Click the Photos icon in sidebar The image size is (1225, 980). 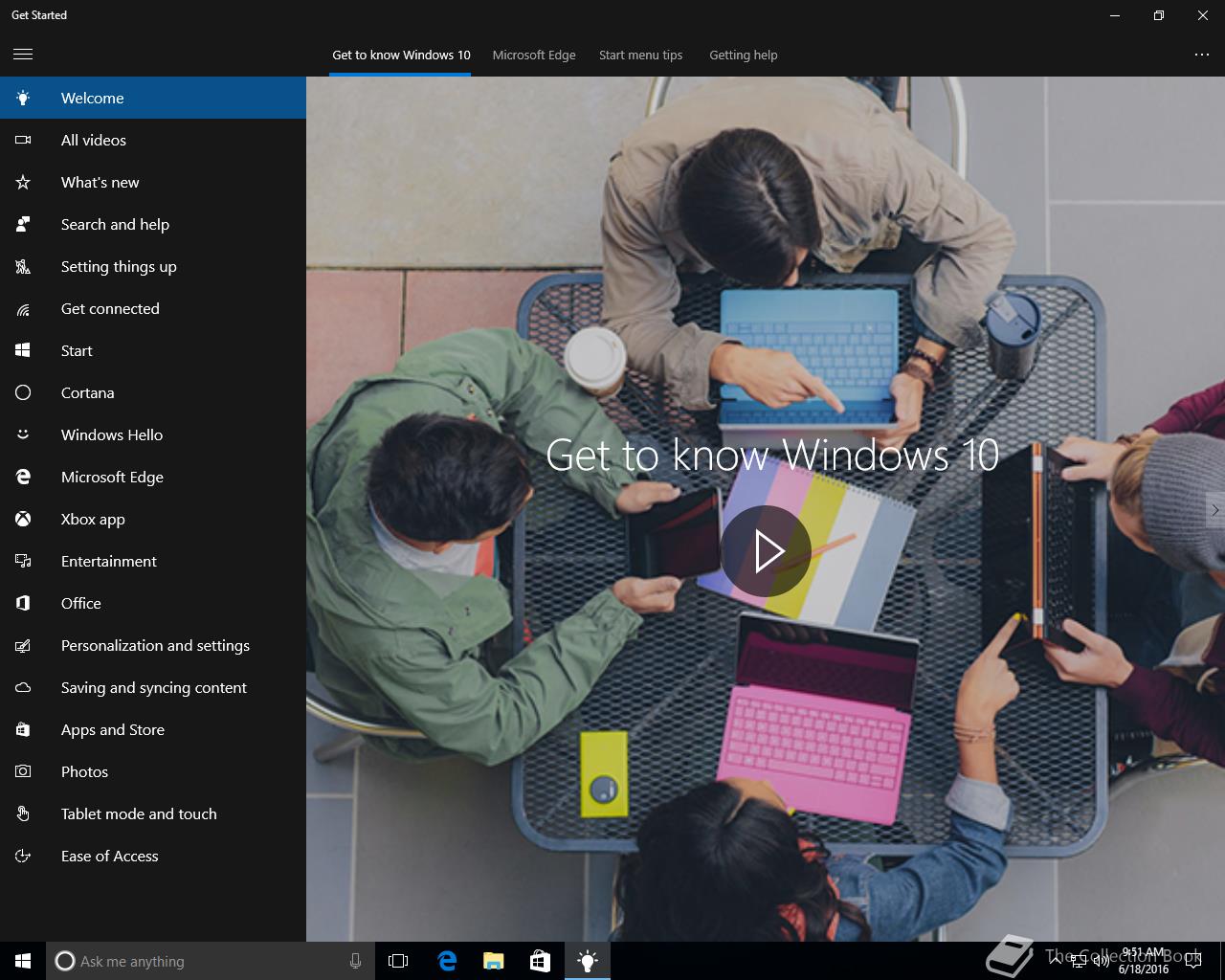click(23, 771)
